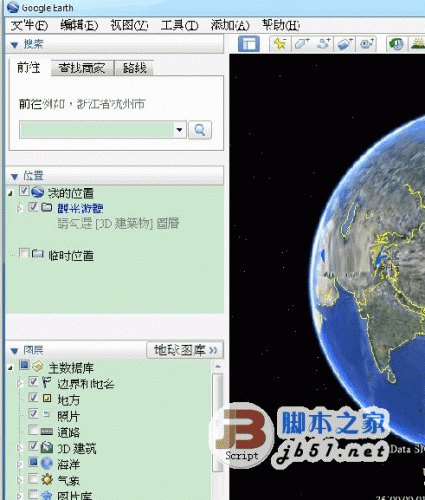Screen dimensions: 425x500
Task: Enable the 道路 layer checkbox
Action: 33,430
